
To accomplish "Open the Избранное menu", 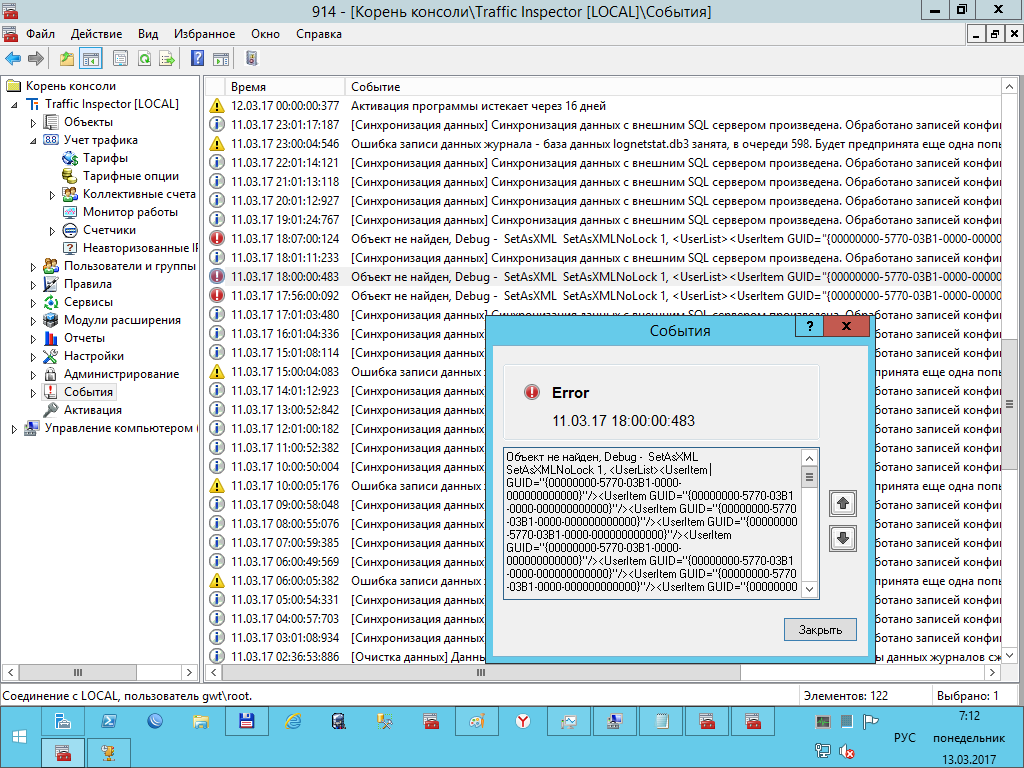I will click(204, 34).
